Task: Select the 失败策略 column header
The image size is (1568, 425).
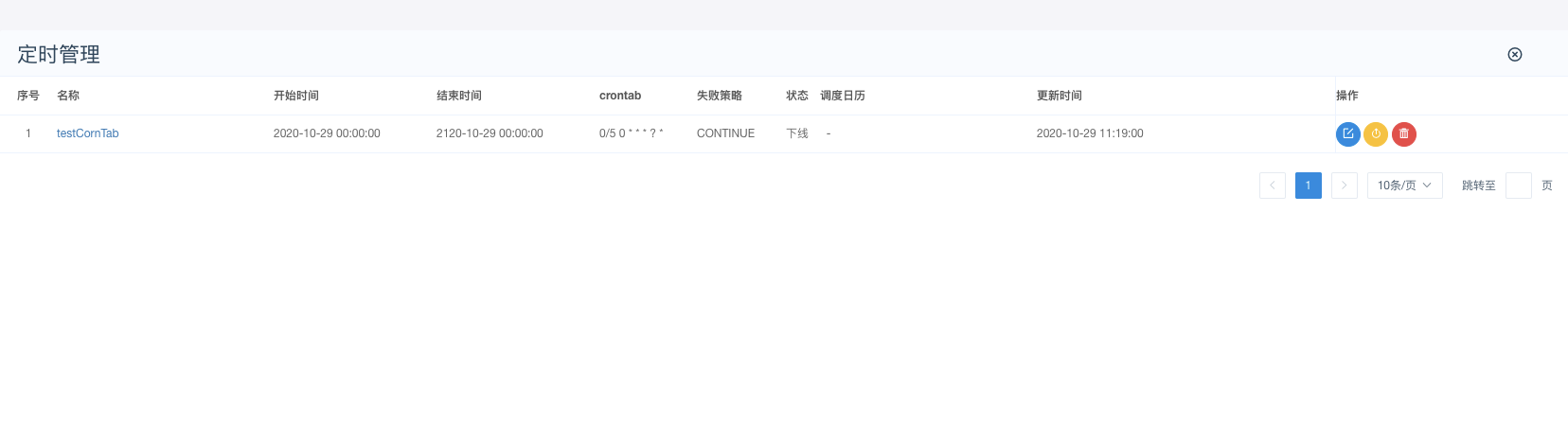Action: pos(720,96)
